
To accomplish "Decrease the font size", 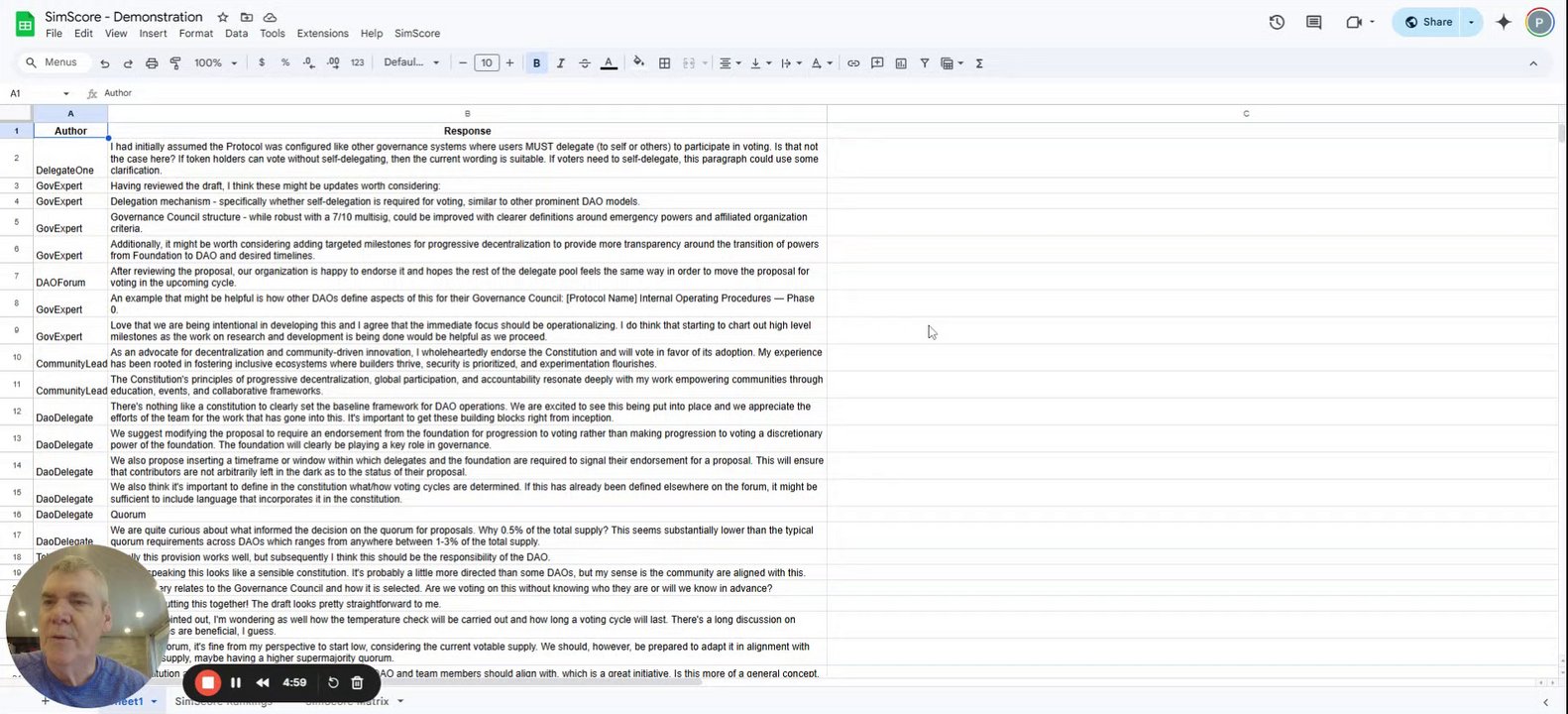I will click(x=462, y=62).
